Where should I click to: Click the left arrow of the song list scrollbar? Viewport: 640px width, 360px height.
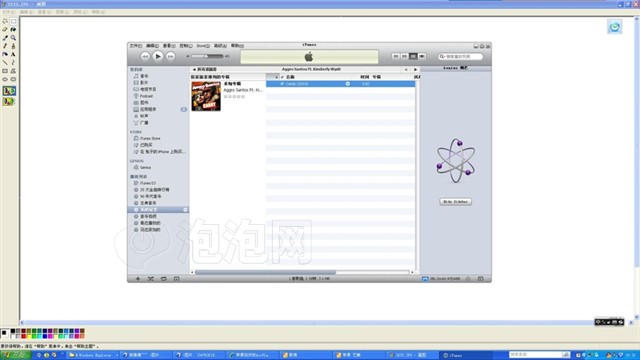point(192,272)
